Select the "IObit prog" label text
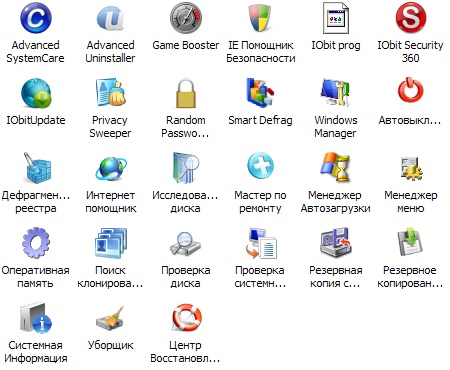 (x=336, y=46)
